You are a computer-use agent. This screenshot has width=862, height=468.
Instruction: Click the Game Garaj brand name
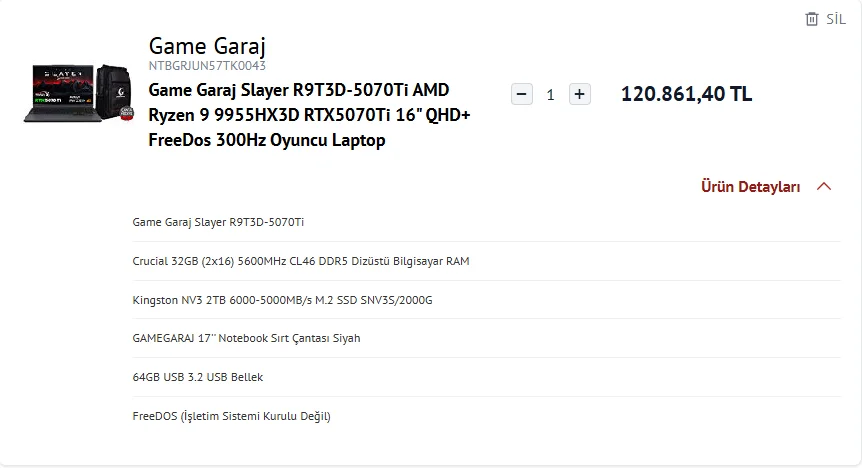[x=207, y=46]
